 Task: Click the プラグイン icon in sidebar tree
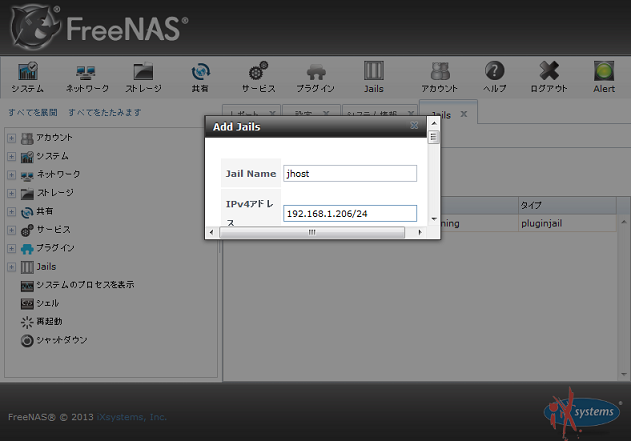27,249
